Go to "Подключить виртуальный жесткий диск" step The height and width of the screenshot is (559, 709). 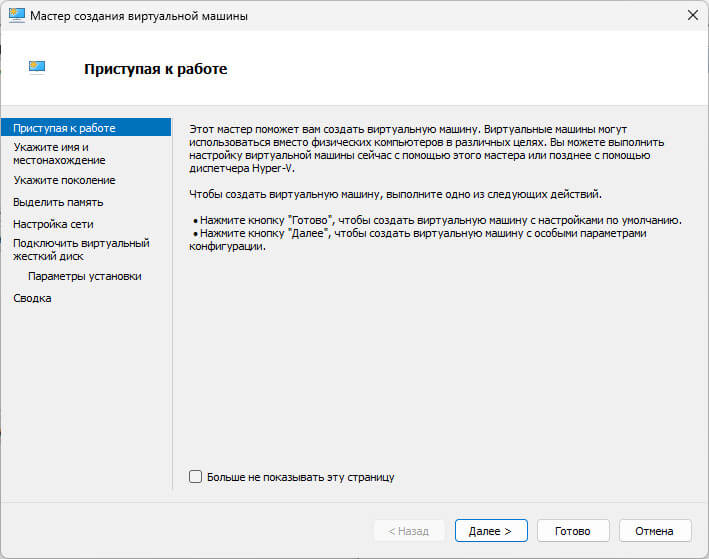pyautogui.click(x=81, y=250)
